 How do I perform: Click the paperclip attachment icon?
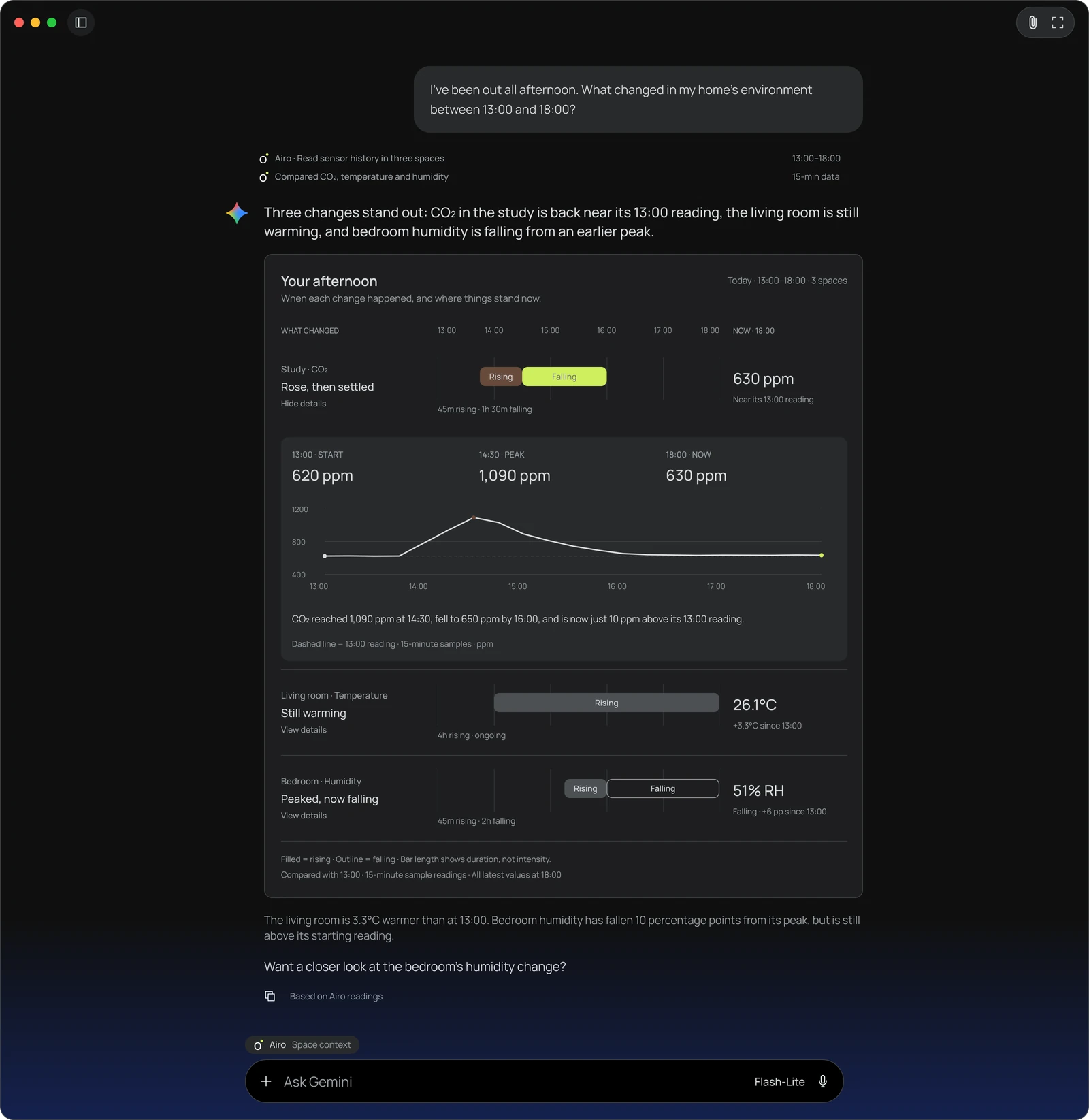pyautogui.click(x=1033, y=22)
